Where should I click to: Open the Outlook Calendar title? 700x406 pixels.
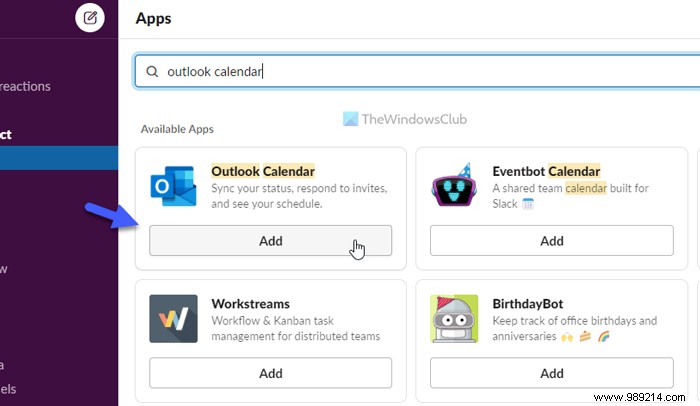click(263, 171)
